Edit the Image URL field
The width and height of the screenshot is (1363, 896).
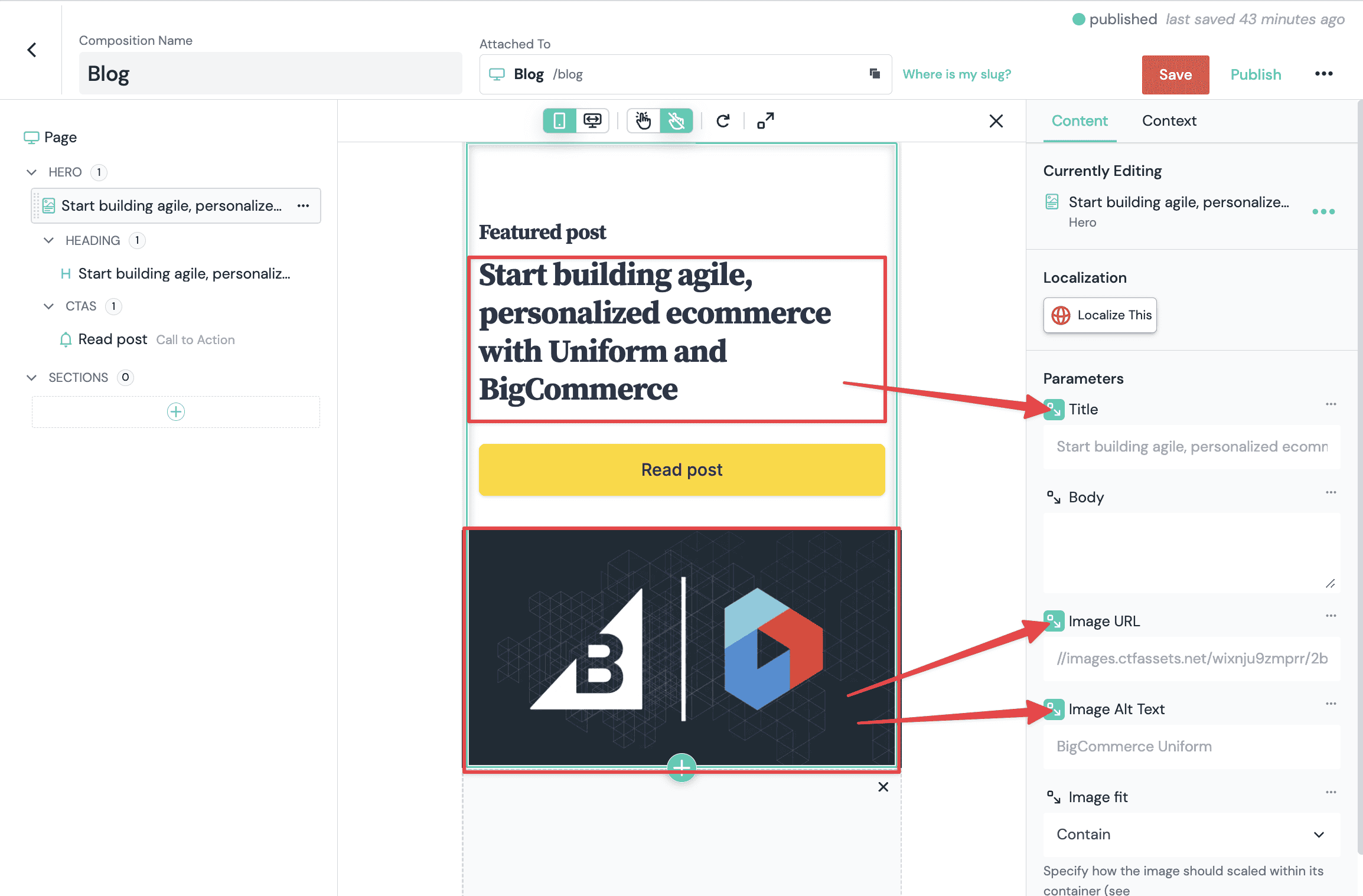1192,659
